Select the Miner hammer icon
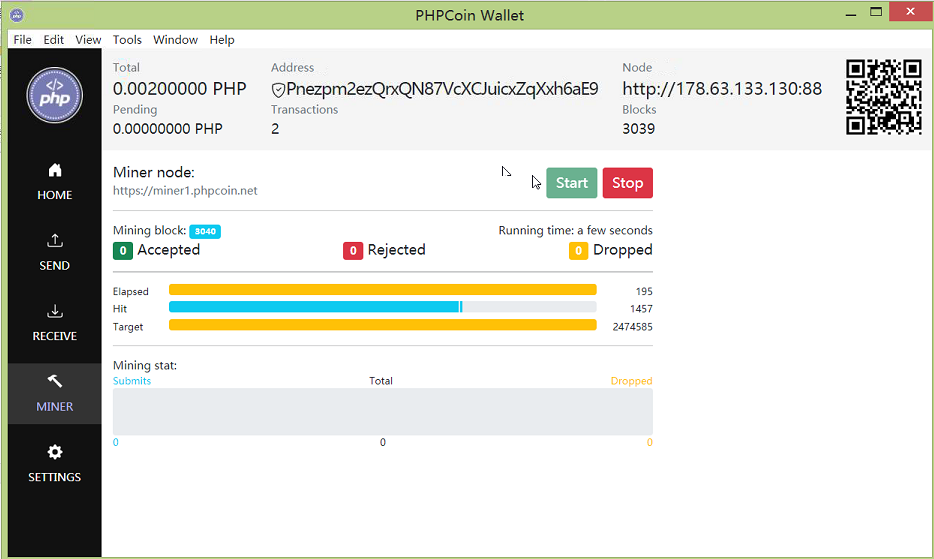This screenshot has width=934, height=559. coord(55,381)
